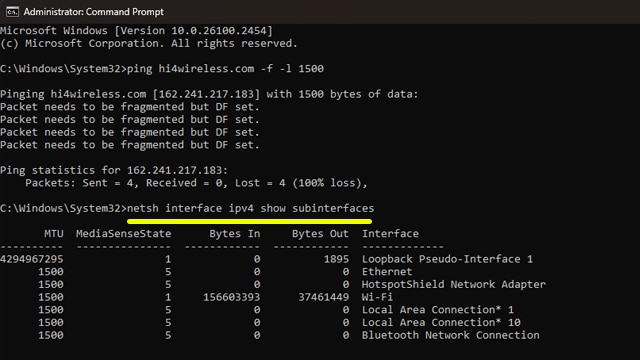Click 'Bluetooth Network Connection' interface name
The image size is (640, 360).
[x=451, y=335]
